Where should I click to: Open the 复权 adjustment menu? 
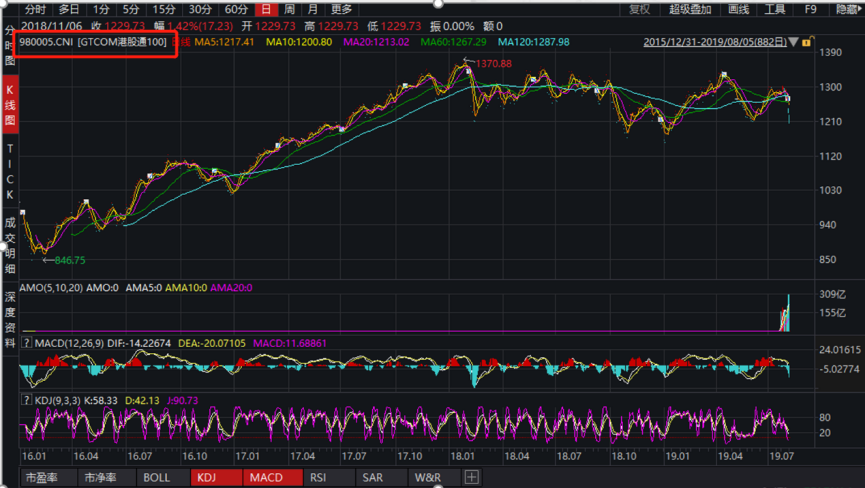point(640,9)
